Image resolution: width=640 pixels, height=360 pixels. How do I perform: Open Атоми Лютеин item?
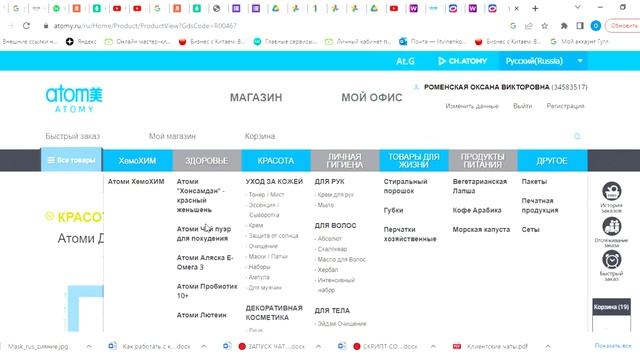[201, 315]
